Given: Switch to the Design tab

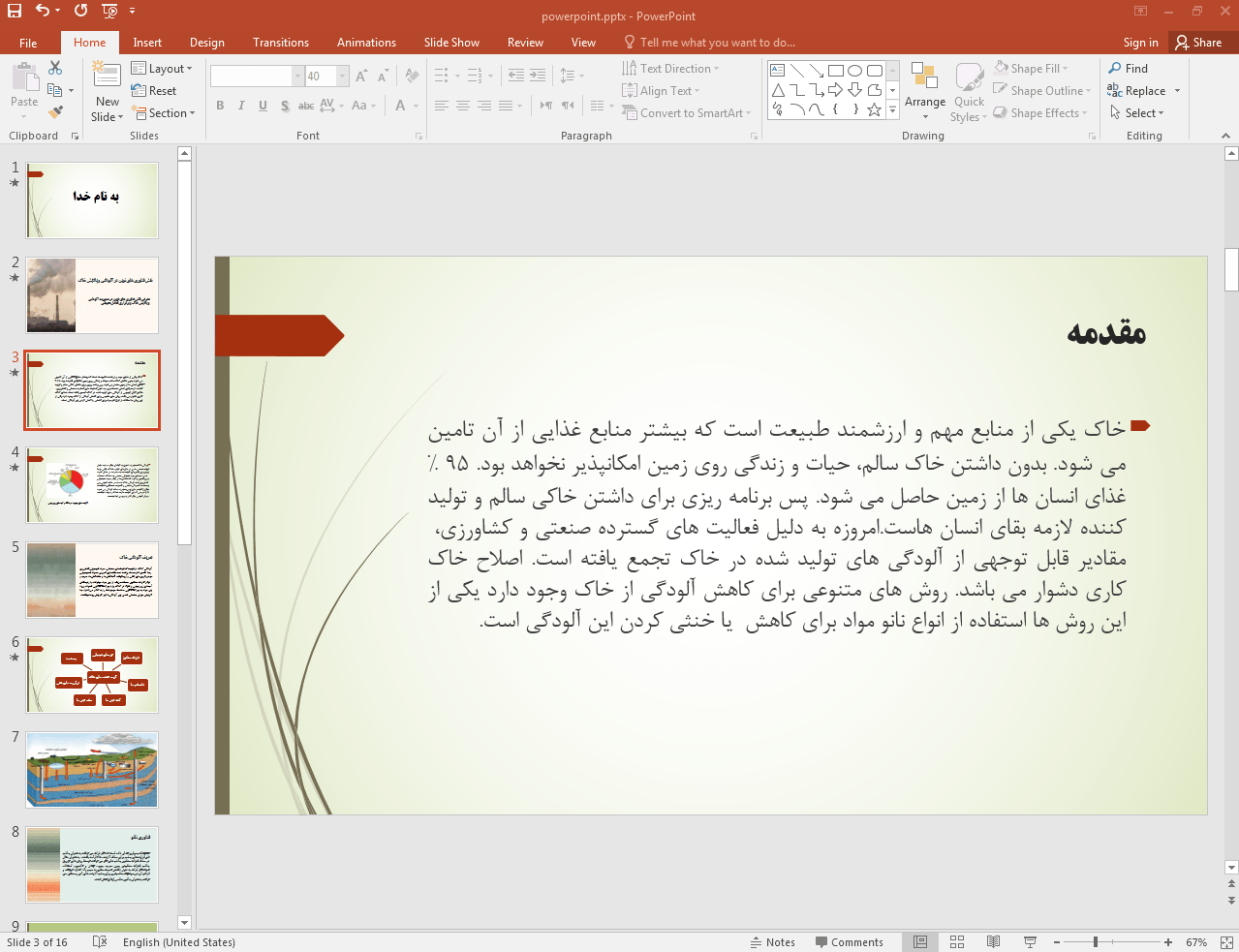Looking at the screenshot, I should (x=206, y=43).
